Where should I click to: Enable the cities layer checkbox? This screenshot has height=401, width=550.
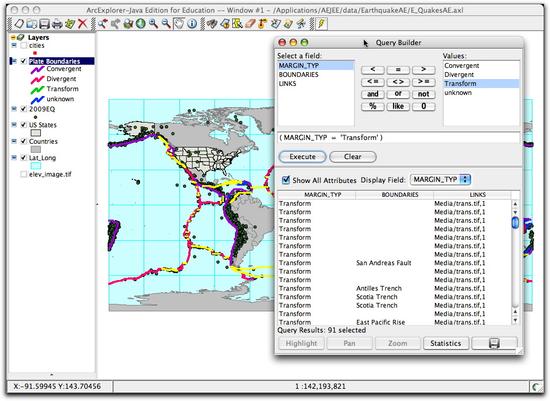(24, 46)
